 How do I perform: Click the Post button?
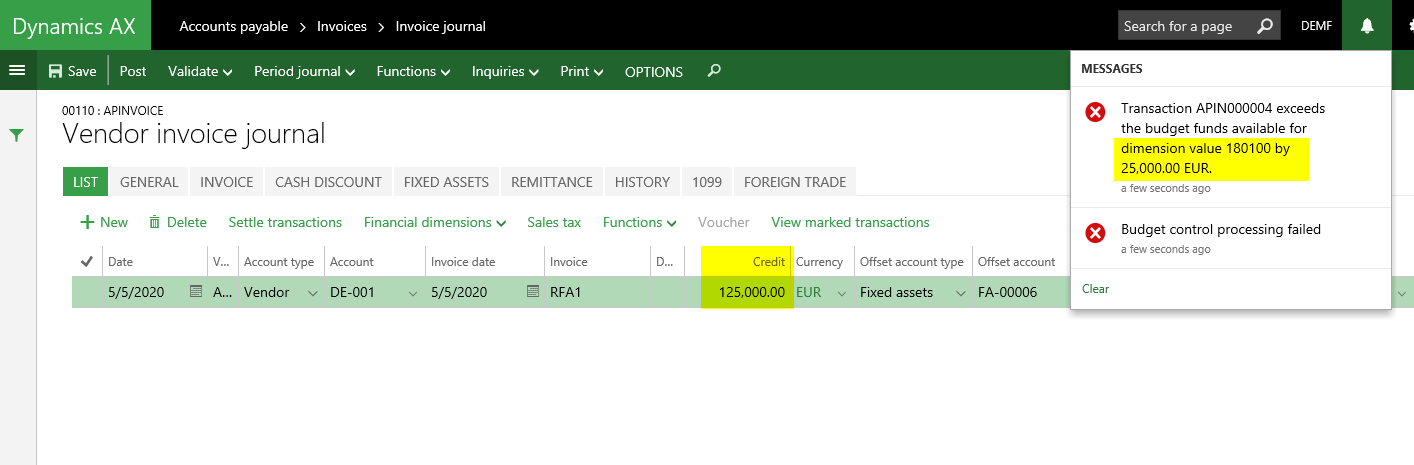tap(133, 72)
